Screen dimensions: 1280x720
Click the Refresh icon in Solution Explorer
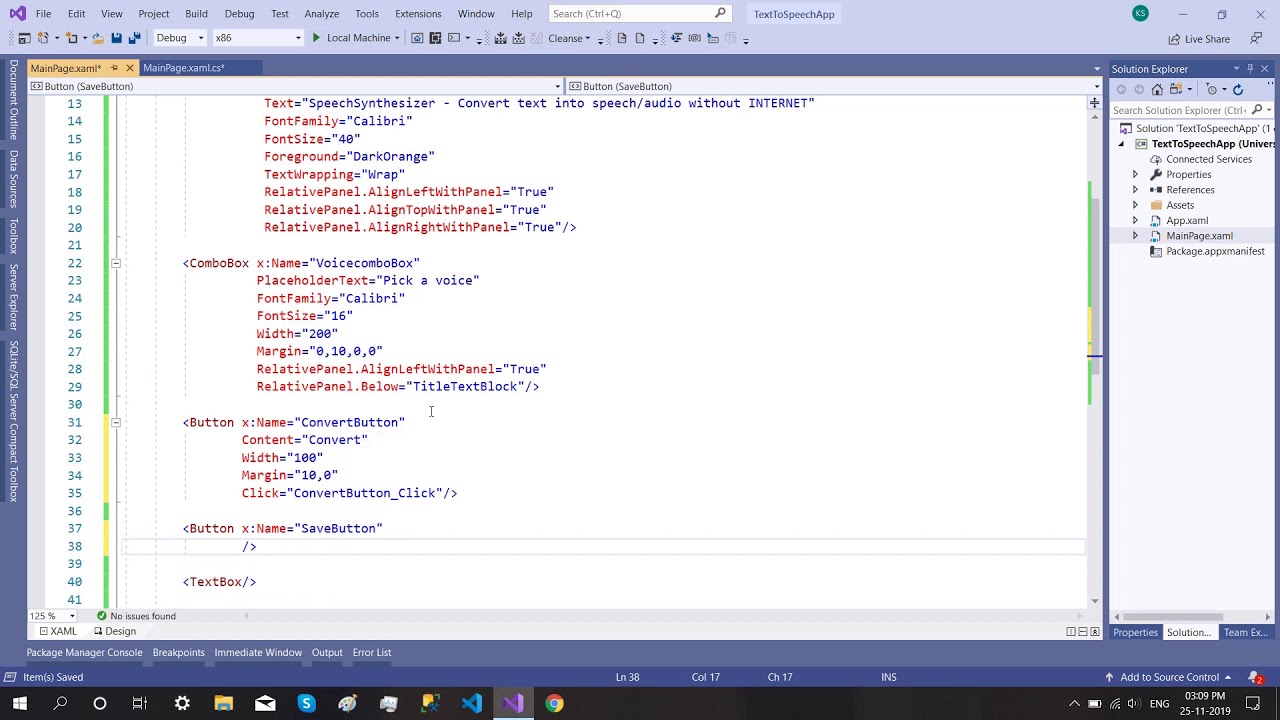click(x=1238, y=90)
